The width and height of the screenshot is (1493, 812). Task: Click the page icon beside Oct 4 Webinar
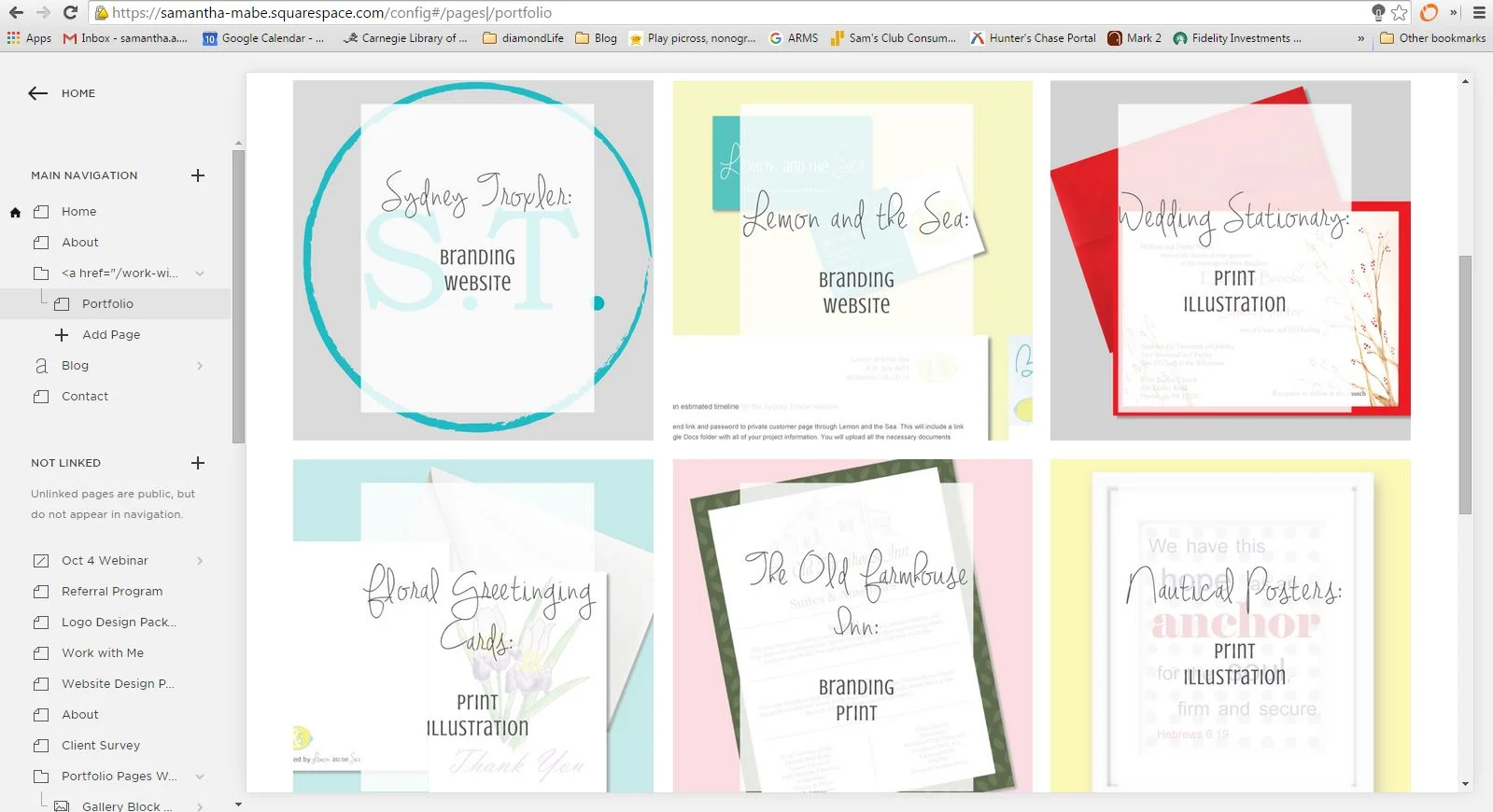click(x=41, y=561)
